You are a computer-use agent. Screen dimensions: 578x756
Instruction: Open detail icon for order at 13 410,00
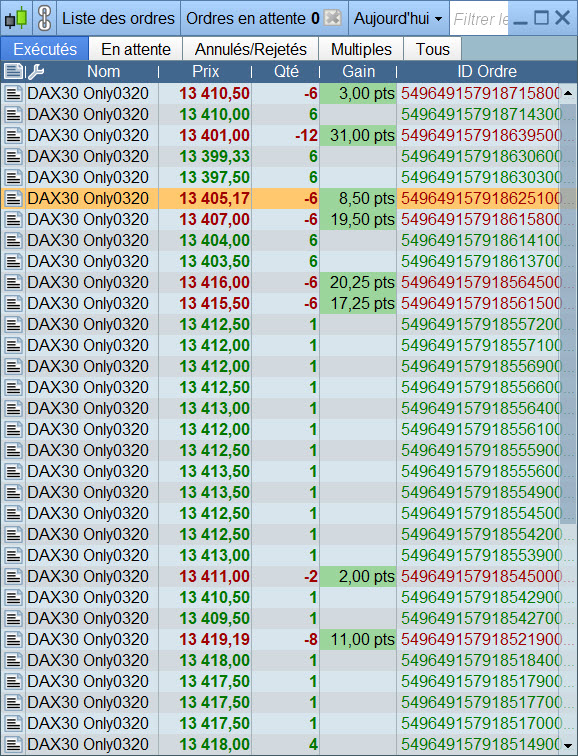[13, 114]
